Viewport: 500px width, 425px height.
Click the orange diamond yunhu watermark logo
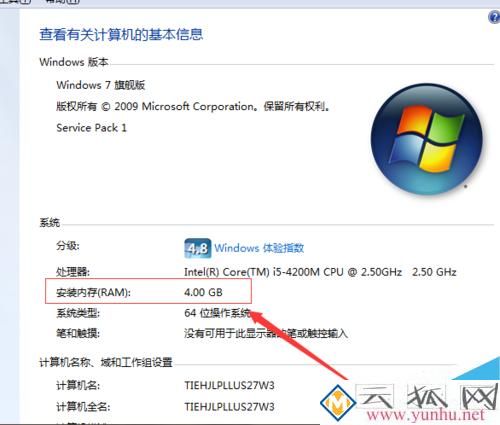pos(337,402)
